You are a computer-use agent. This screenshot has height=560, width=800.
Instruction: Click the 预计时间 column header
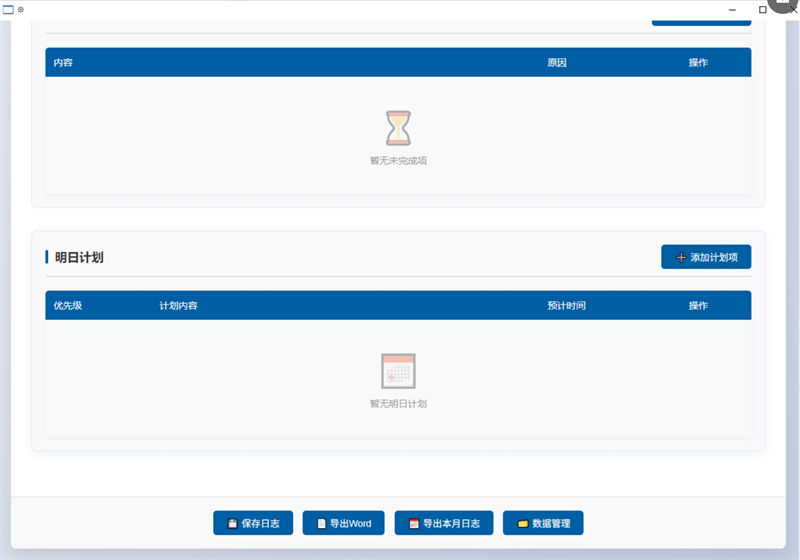point(566,306)
